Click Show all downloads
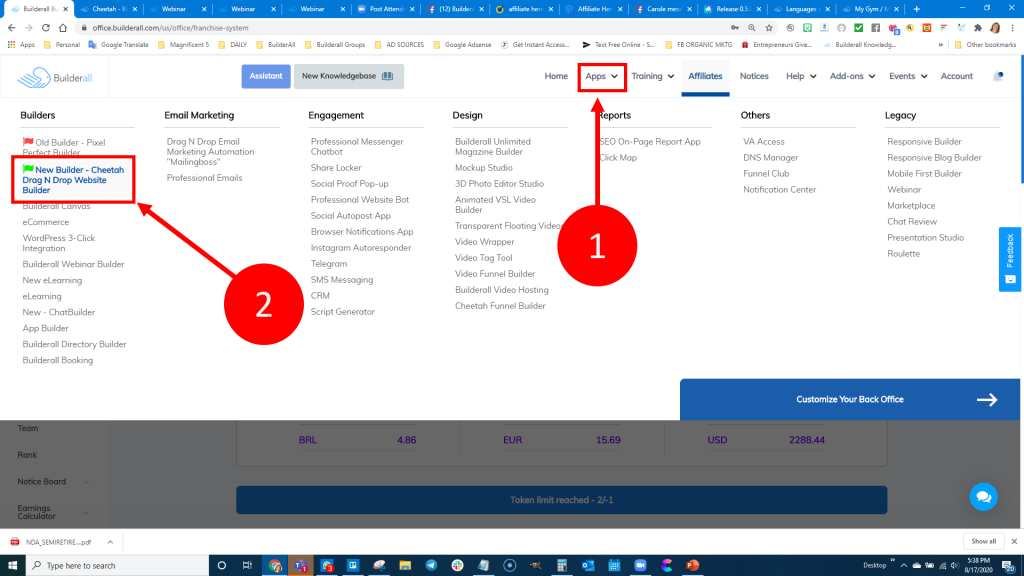 (983, 541)
